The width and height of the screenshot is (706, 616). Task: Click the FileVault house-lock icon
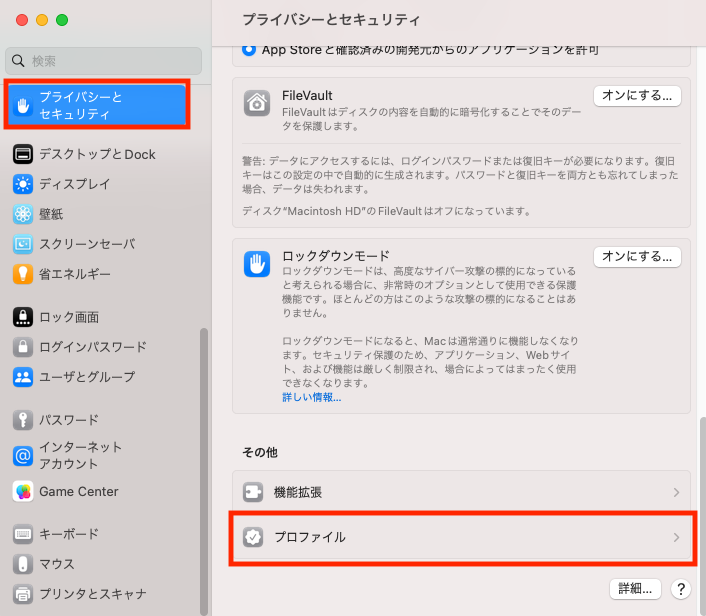(x=257, y=103)
